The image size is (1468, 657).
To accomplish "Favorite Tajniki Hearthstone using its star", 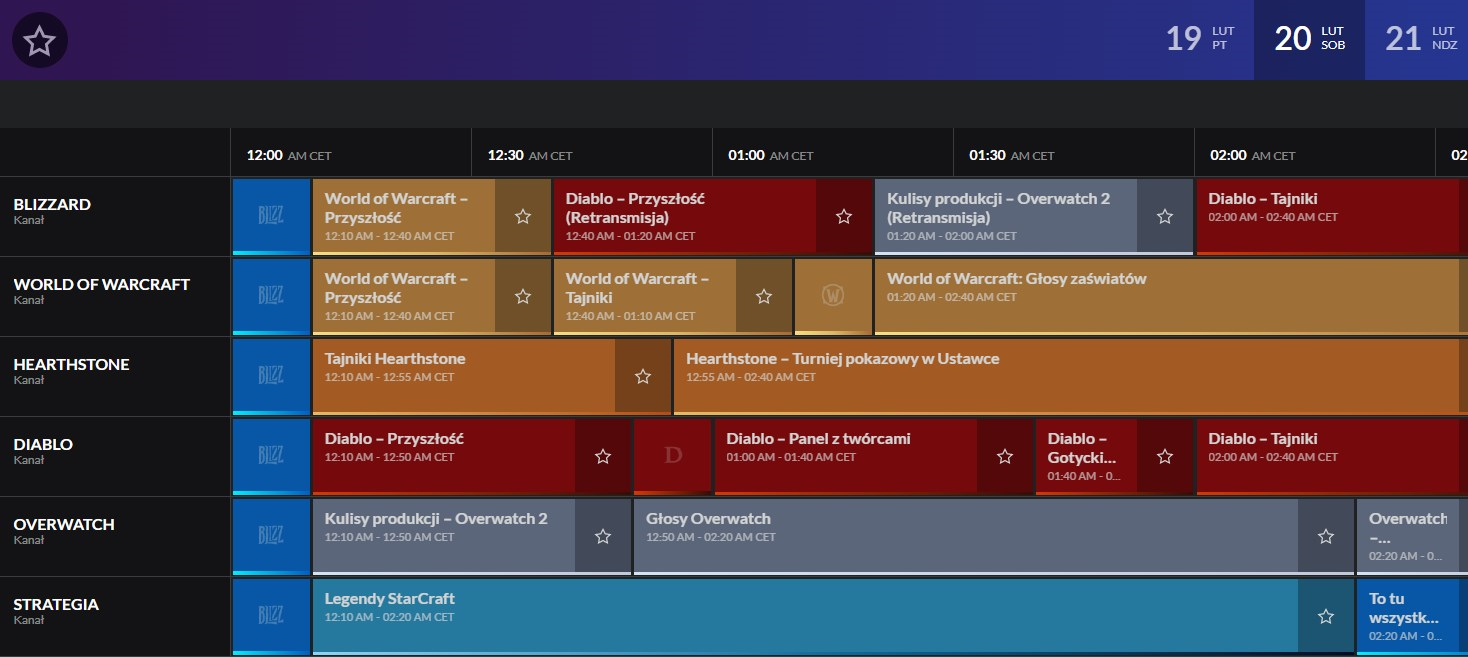I will (x=643, y=377).
